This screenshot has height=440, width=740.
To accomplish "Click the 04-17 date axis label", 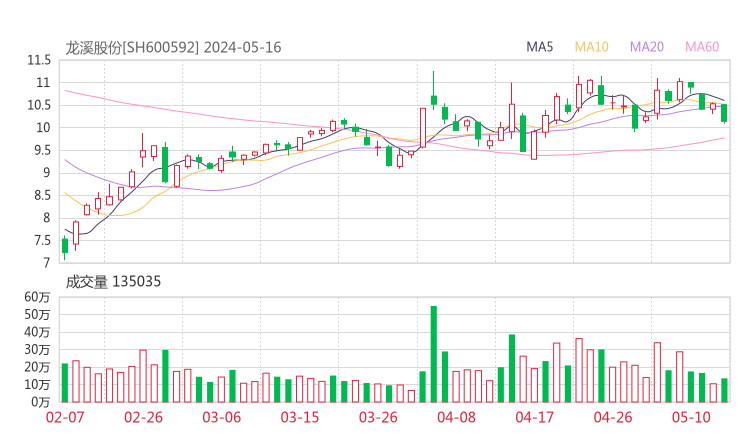I will pos(535,417).
